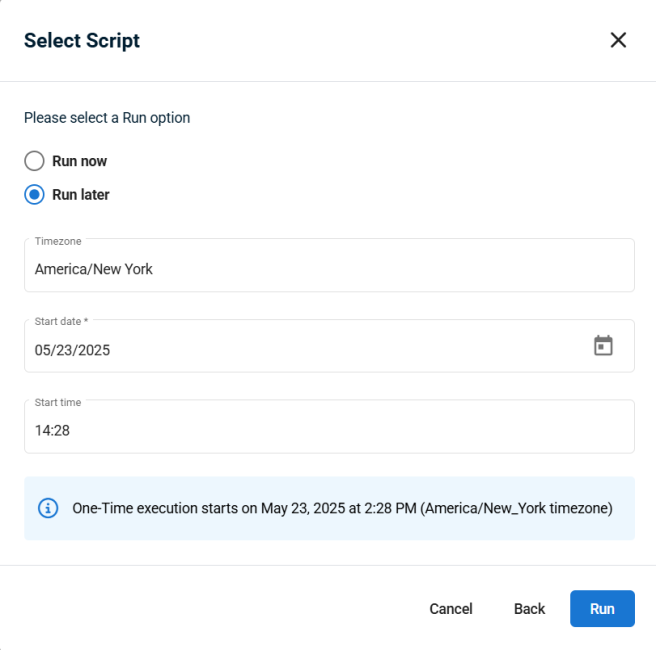This screenshot has width=656, height=650.
Task: Focus the Start time field showing 14:28
Action: click(329, 426)
